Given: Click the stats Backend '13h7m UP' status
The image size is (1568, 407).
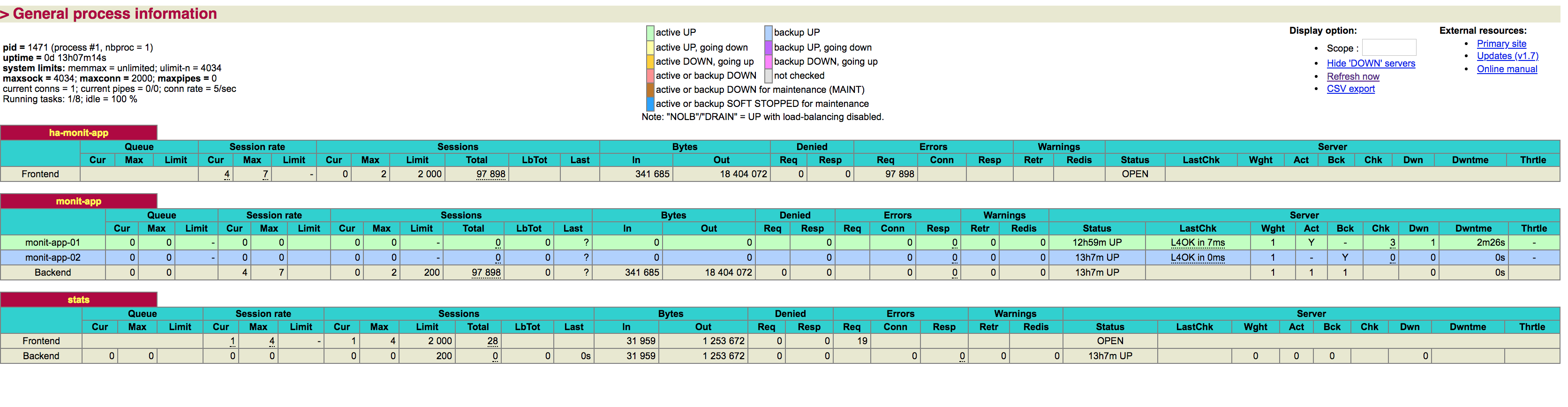Looking at the screenshot, I should [1110, 356].
